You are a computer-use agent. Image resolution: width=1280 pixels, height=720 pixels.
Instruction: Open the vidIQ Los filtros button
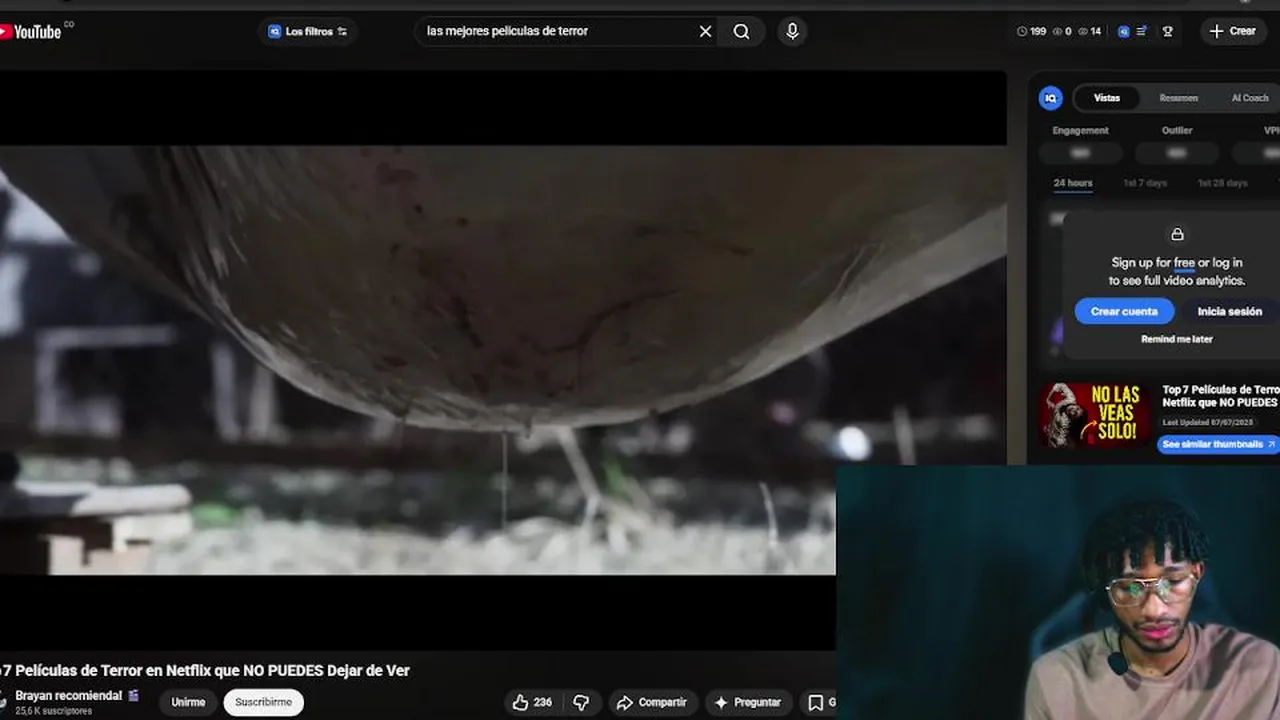coord(308,31)
